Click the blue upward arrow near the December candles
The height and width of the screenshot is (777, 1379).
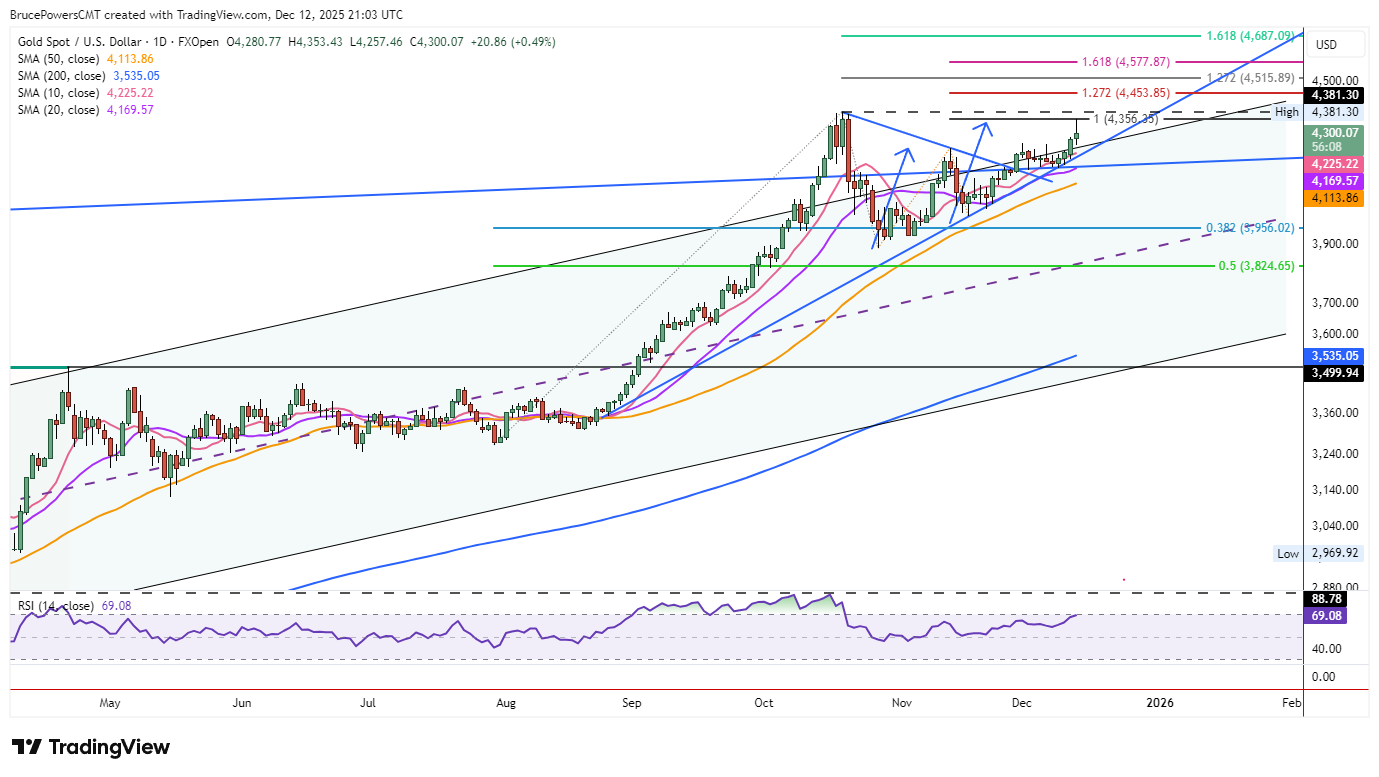tap(970, 168)
